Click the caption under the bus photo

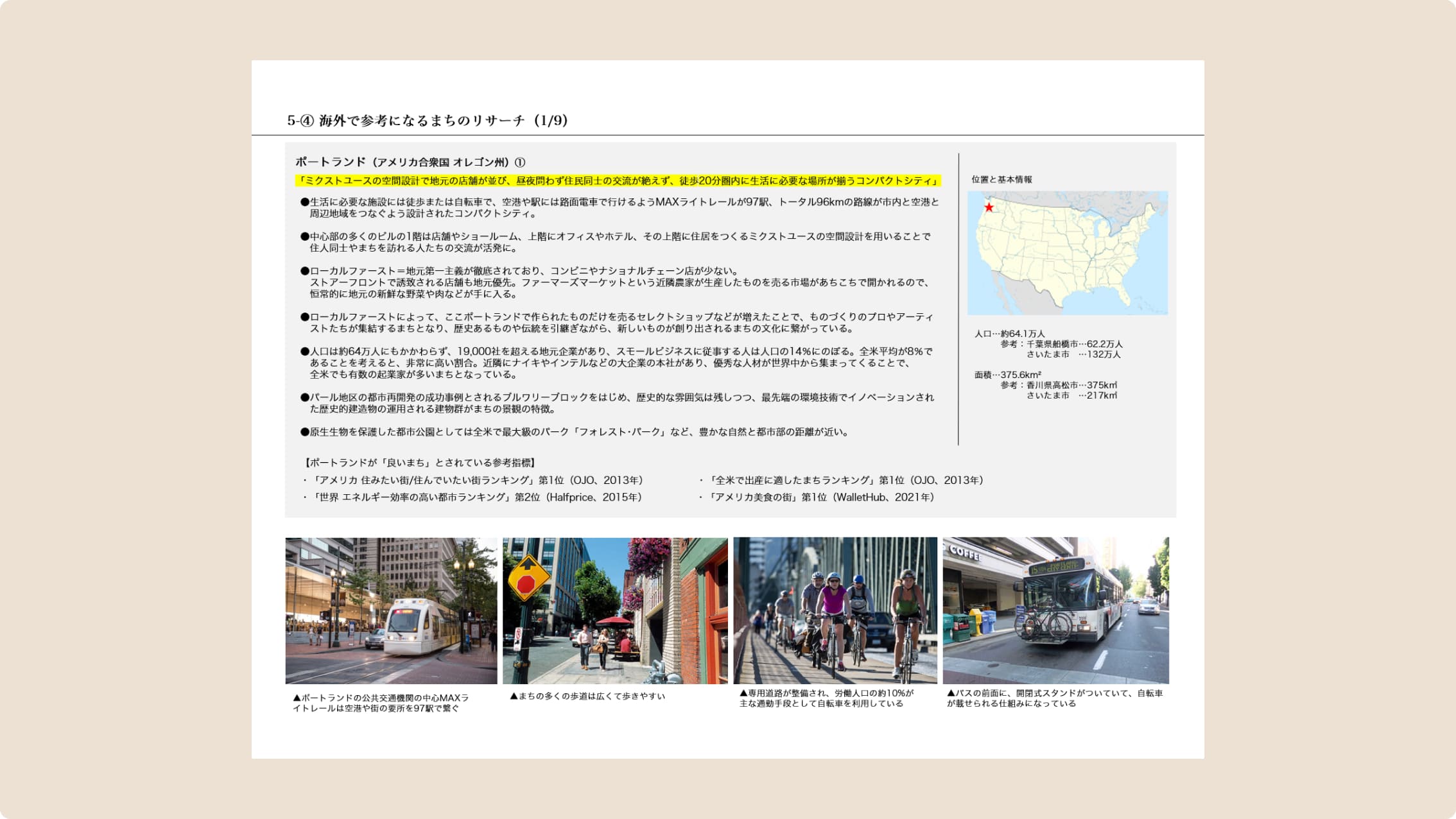1054,698
